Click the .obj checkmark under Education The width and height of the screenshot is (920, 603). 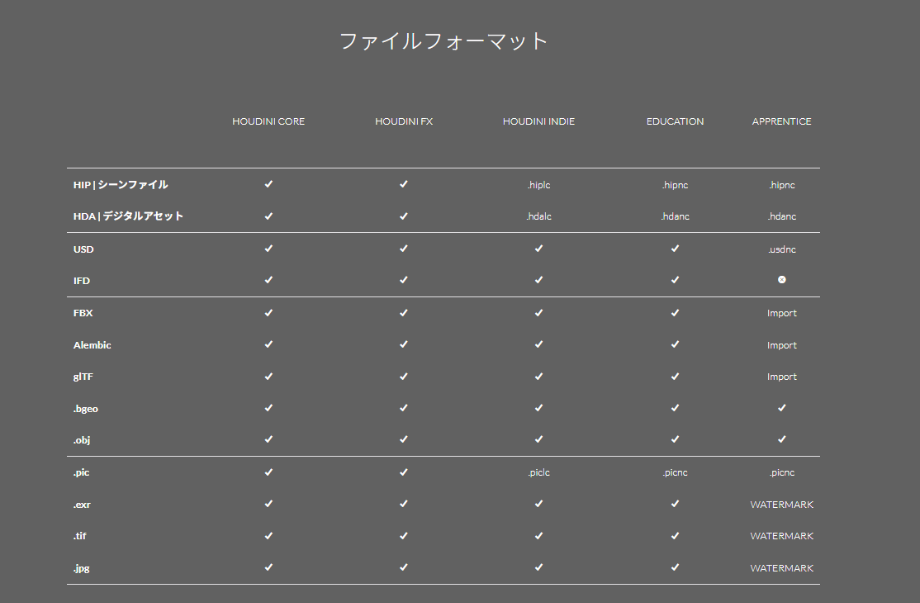coord(675,440)
